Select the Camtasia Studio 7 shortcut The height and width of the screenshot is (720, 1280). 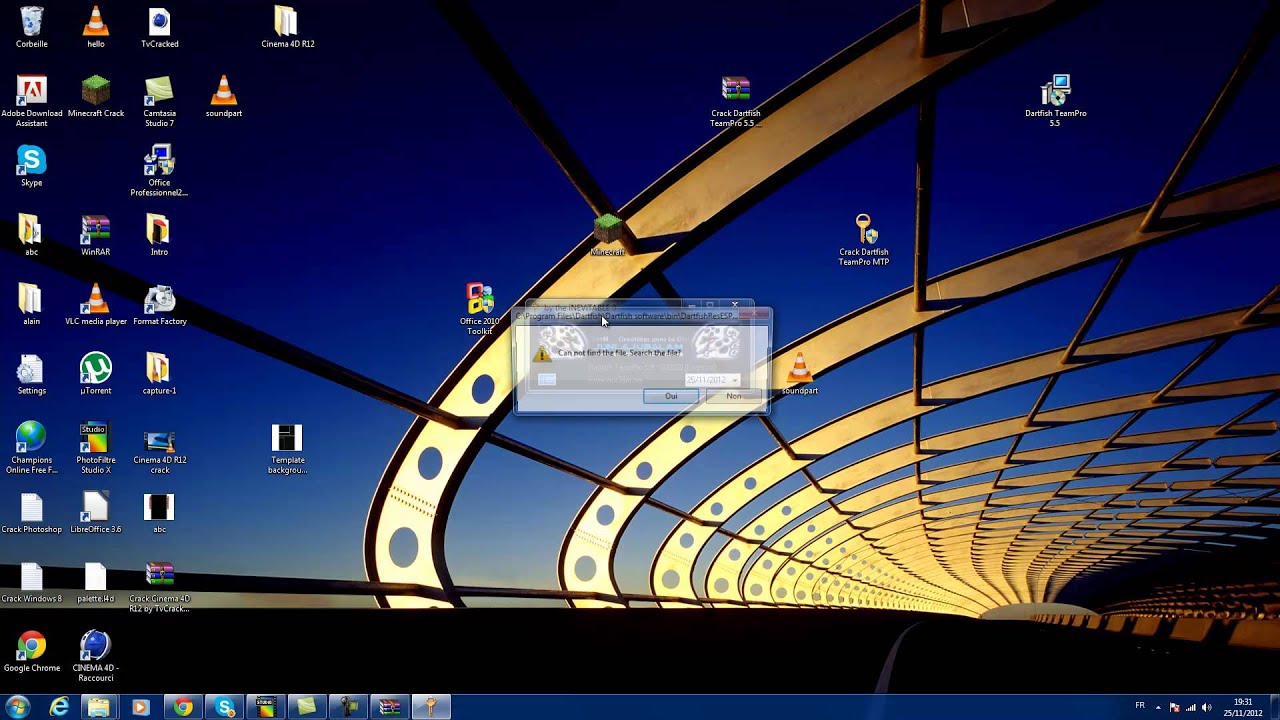pos(160,102)
